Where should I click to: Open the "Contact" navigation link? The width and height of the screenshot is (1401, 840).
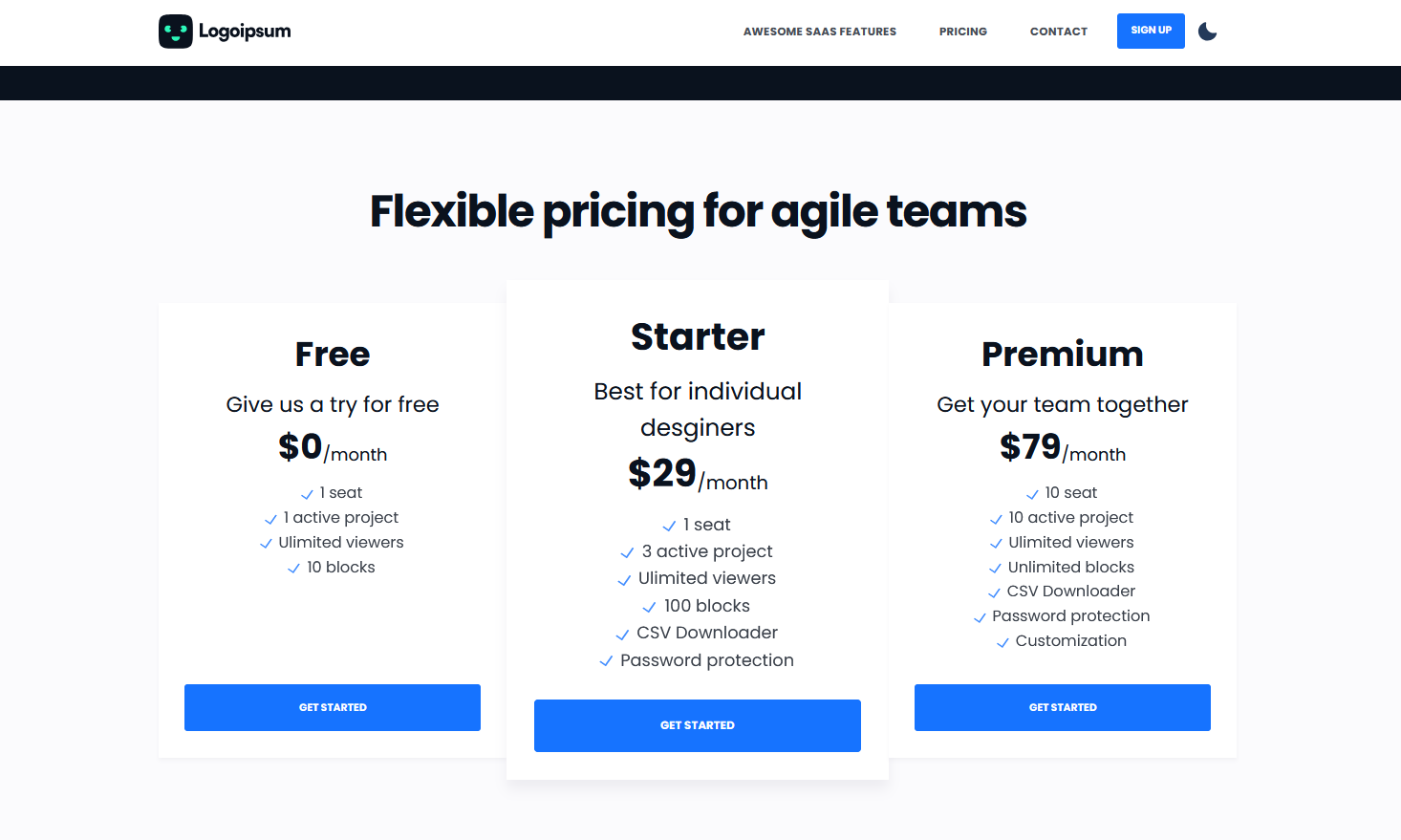(1058, 31)
